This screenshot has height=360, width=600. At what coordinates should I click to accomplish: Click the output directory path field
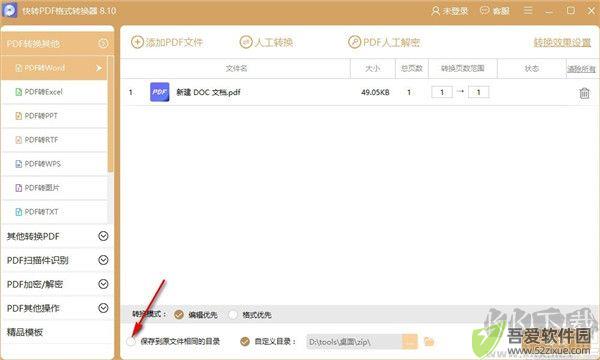tap(354, 341)
